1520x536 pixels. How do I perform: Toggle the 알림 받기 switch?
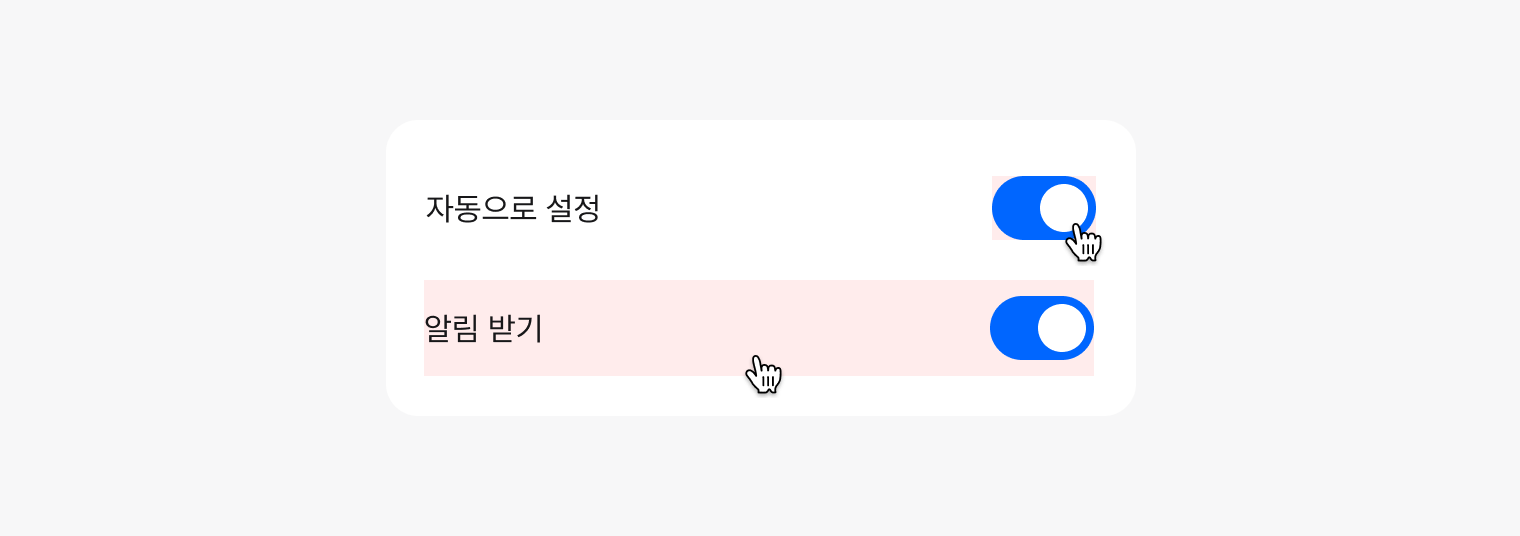1041,328
